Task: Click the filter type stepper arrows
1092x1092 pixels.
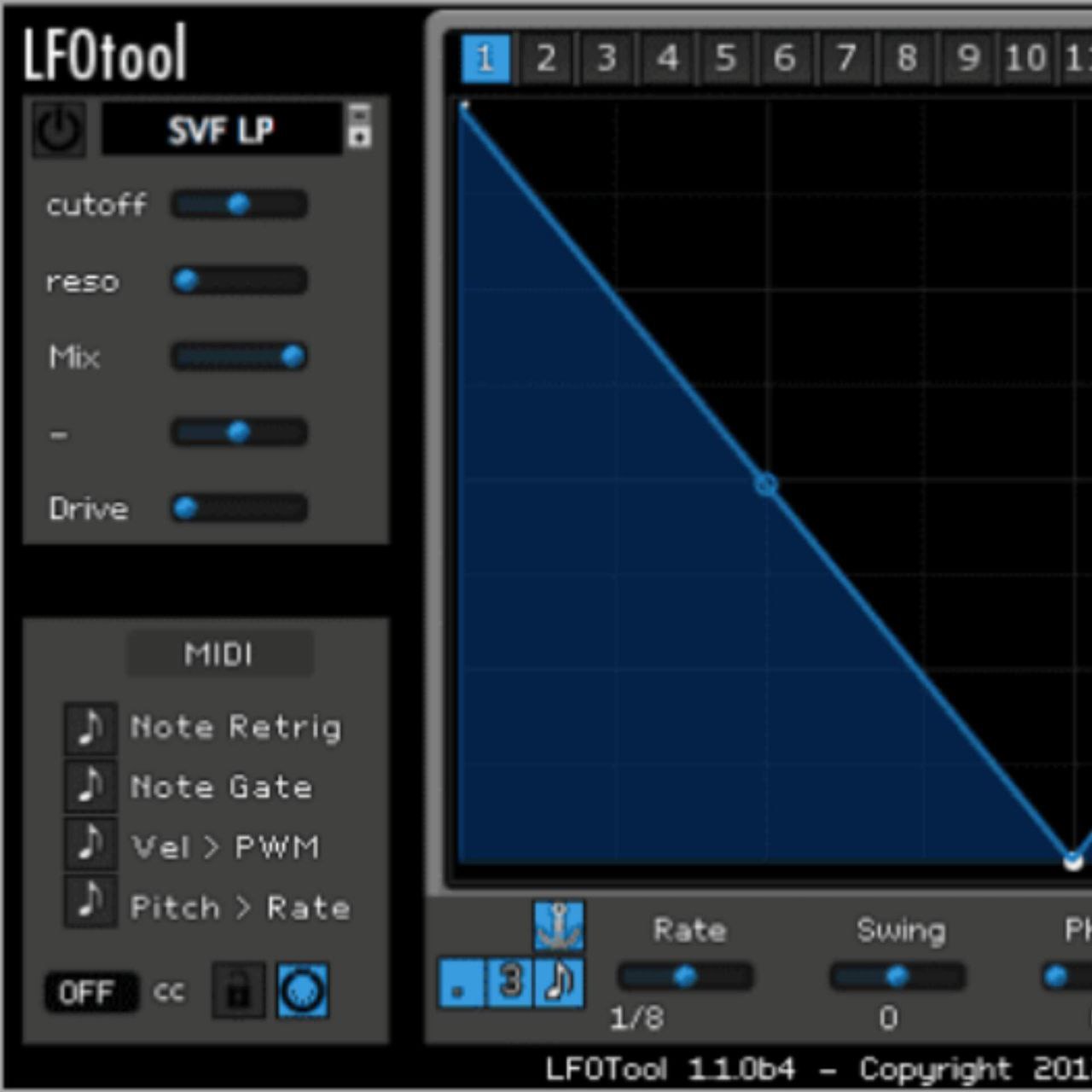Action: 359,126
